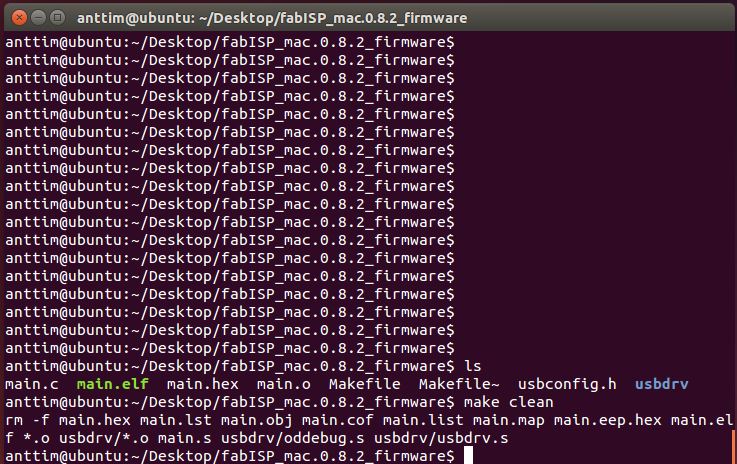Click the main.c file name
Image resolution: width=737 pixels, height=464 pixels.
click(31, 384)
